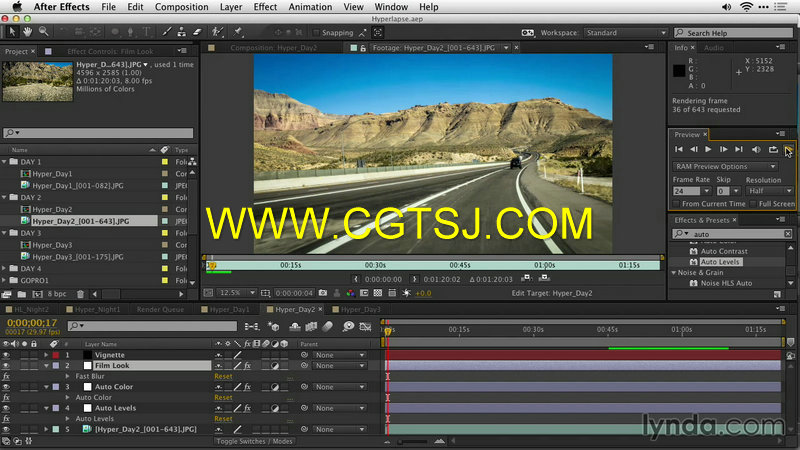Toggle adjustment layer switch for Film Look

tap(275, 365)
